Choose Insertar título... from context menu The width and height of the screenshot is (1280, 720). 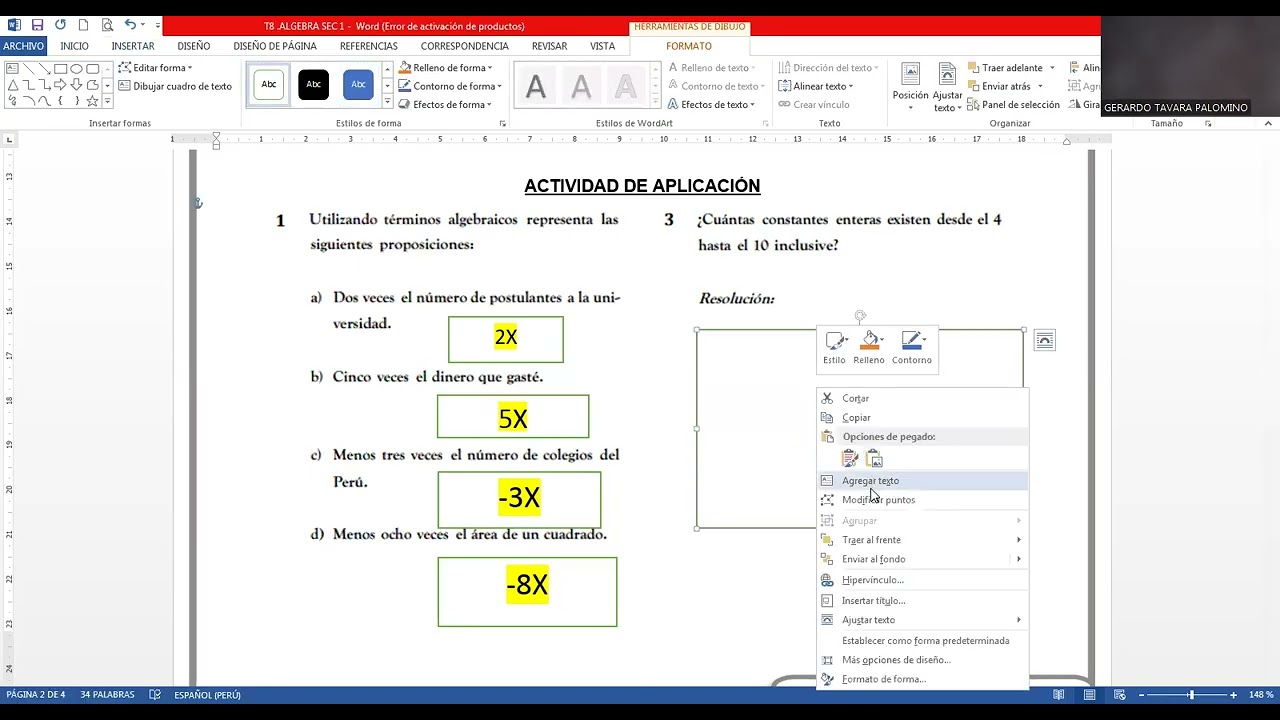(923, 601)
